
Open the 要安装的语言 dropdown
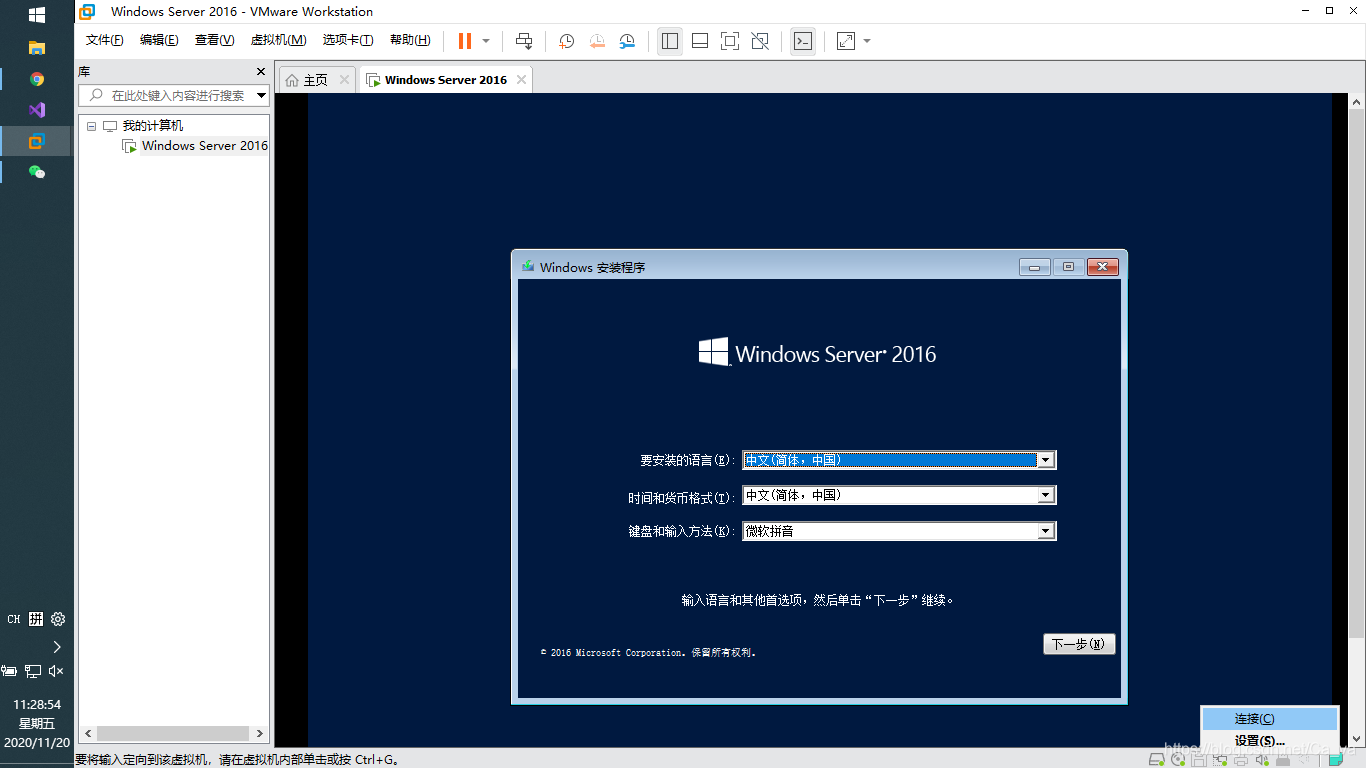1046,460
